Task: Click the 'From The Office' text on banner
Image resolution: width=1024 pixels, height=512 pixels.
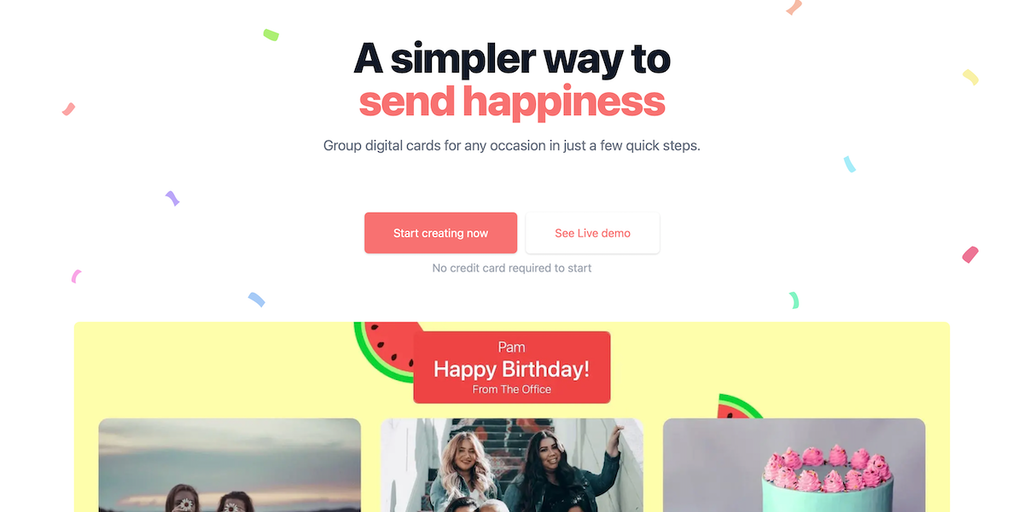Action: [512, 390]
